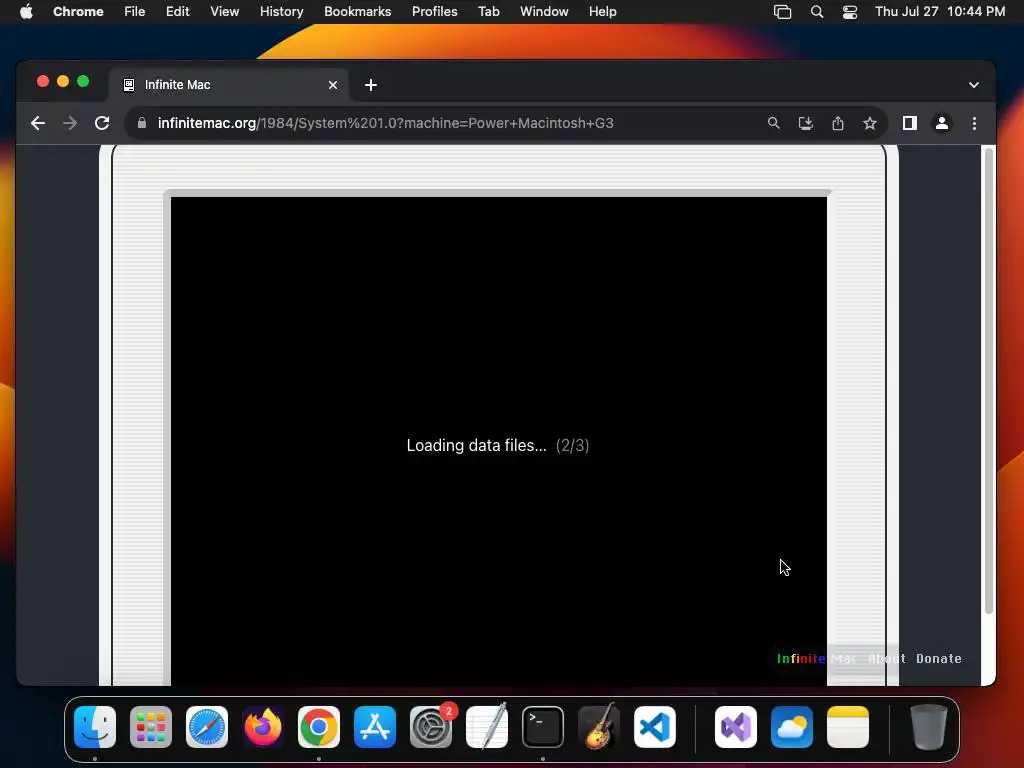Launch Safari from the Dock
This screenshot has width=1024, height=768.
point(207,727)
